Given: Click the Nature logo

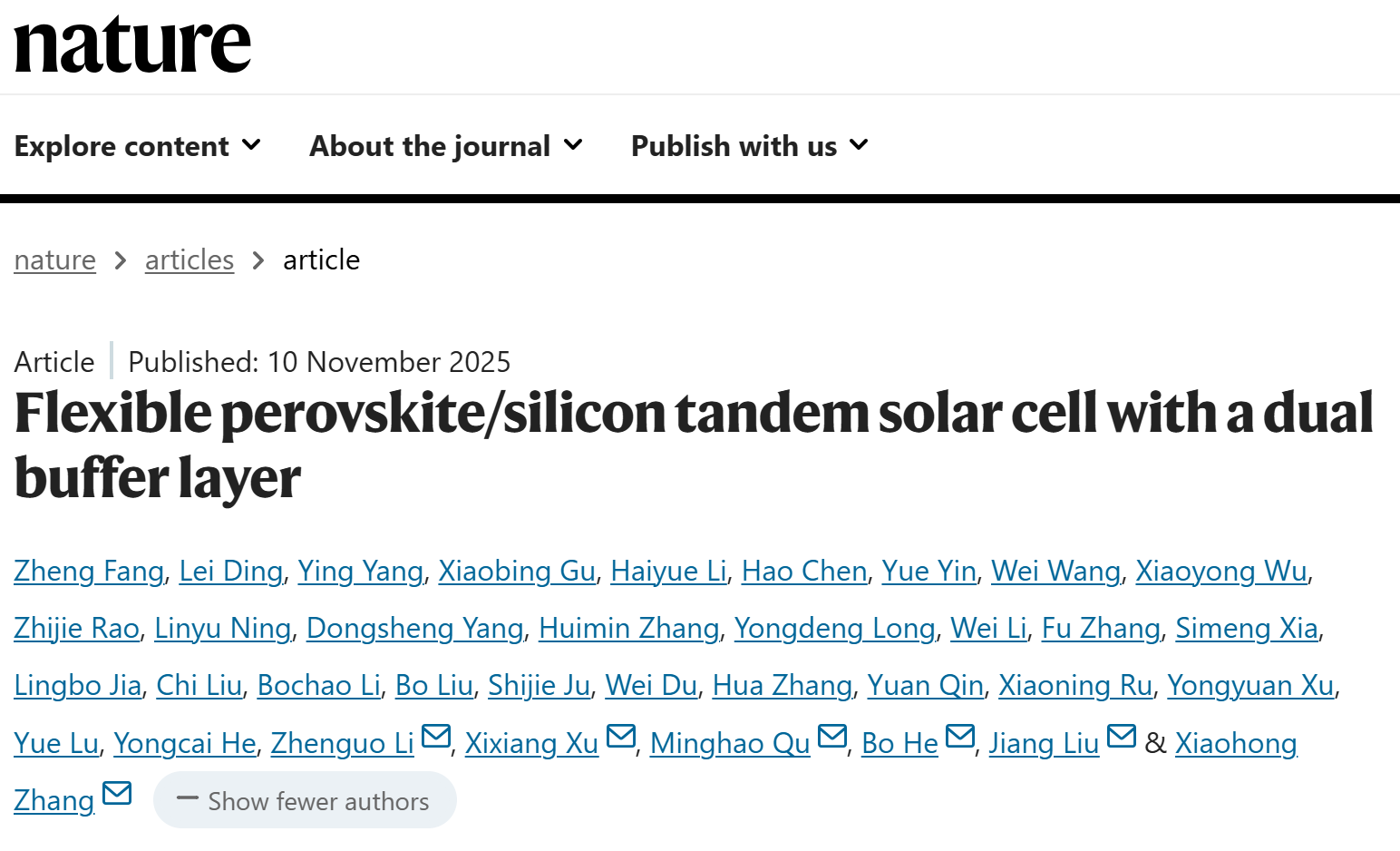Looking at the screenshot, I should 132,45.
